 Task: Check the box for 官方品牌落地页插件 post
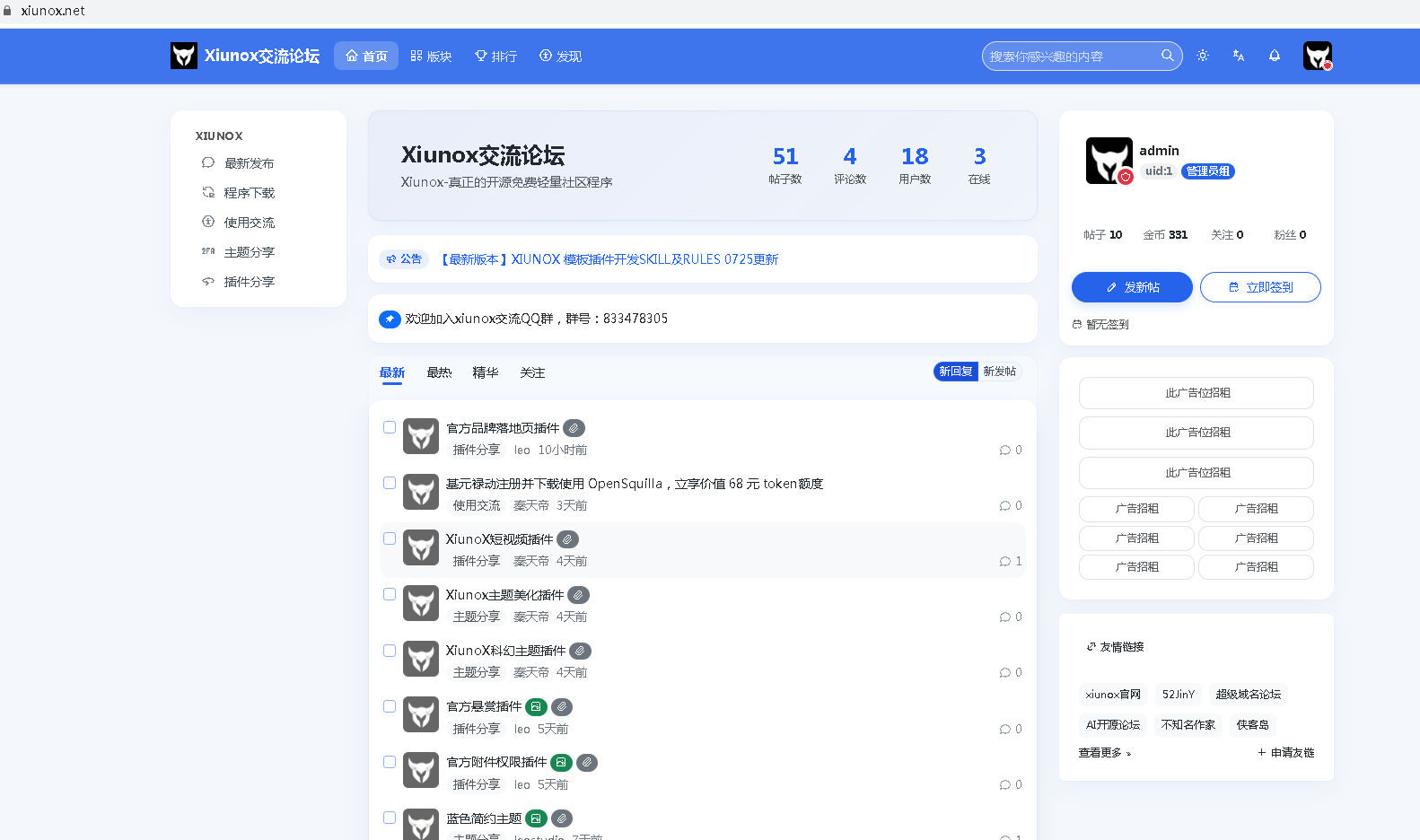coord(390,427)
